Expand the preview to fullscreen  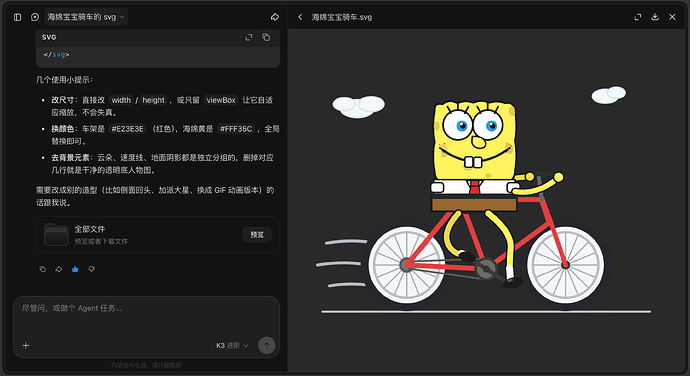638,17
